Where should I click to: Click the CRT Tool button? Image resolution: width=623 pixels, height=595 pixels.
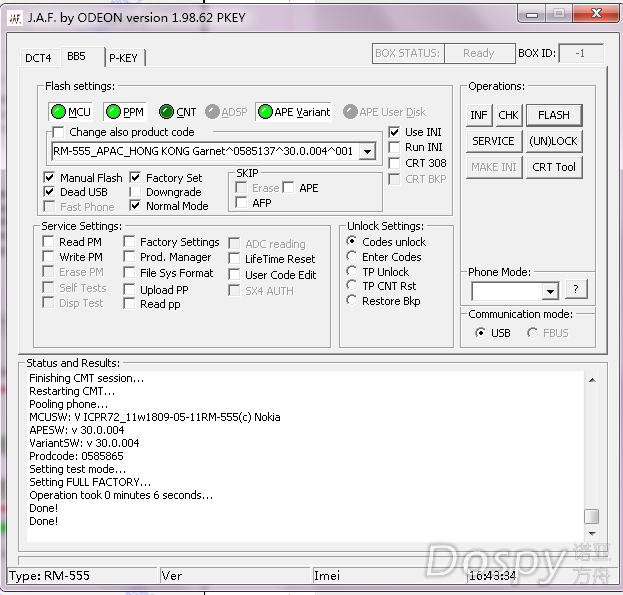(x=553, y=167)
